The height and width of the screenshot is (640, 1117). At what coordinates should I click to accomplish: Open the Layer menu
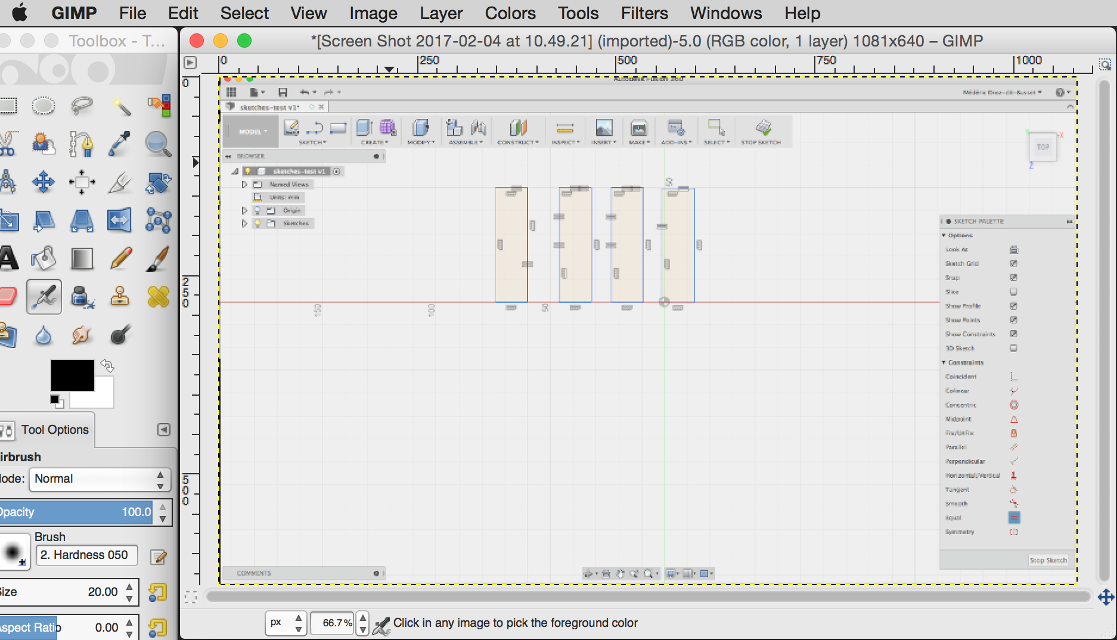click(x=441, y=13)
